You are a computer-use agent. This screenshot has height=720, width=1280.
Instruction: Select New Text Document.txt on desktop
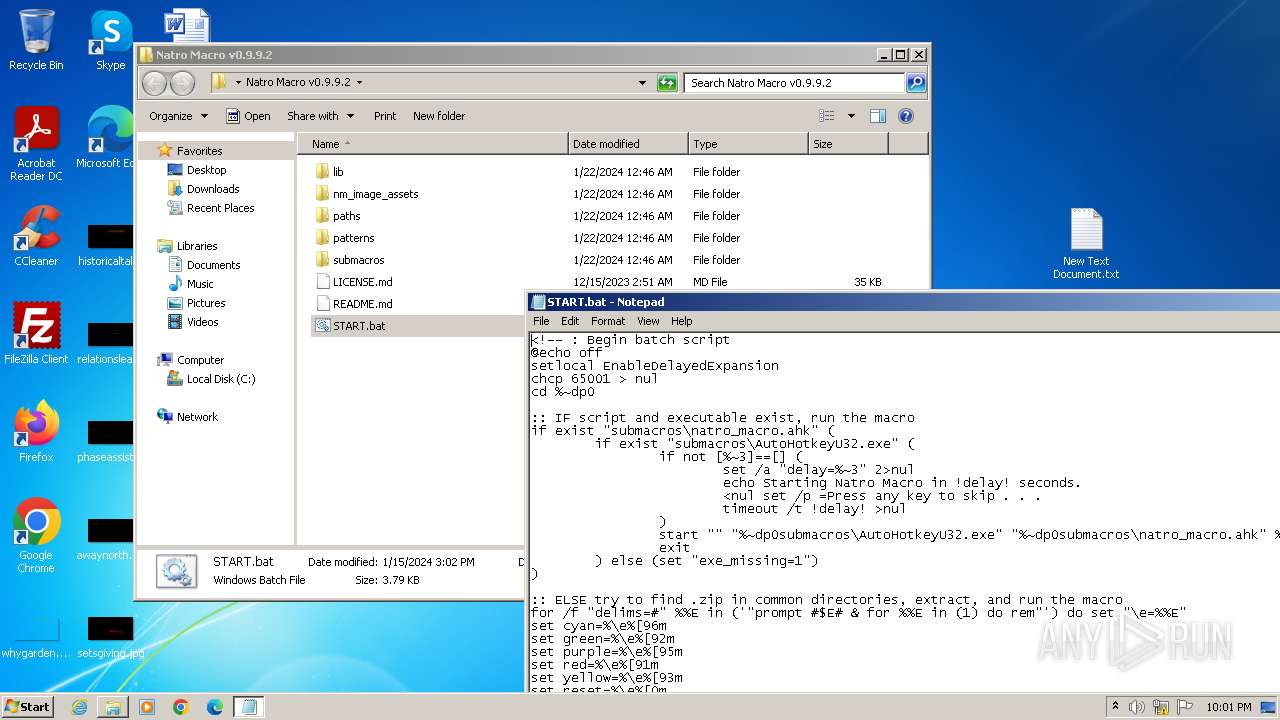tap(1086, 243)
